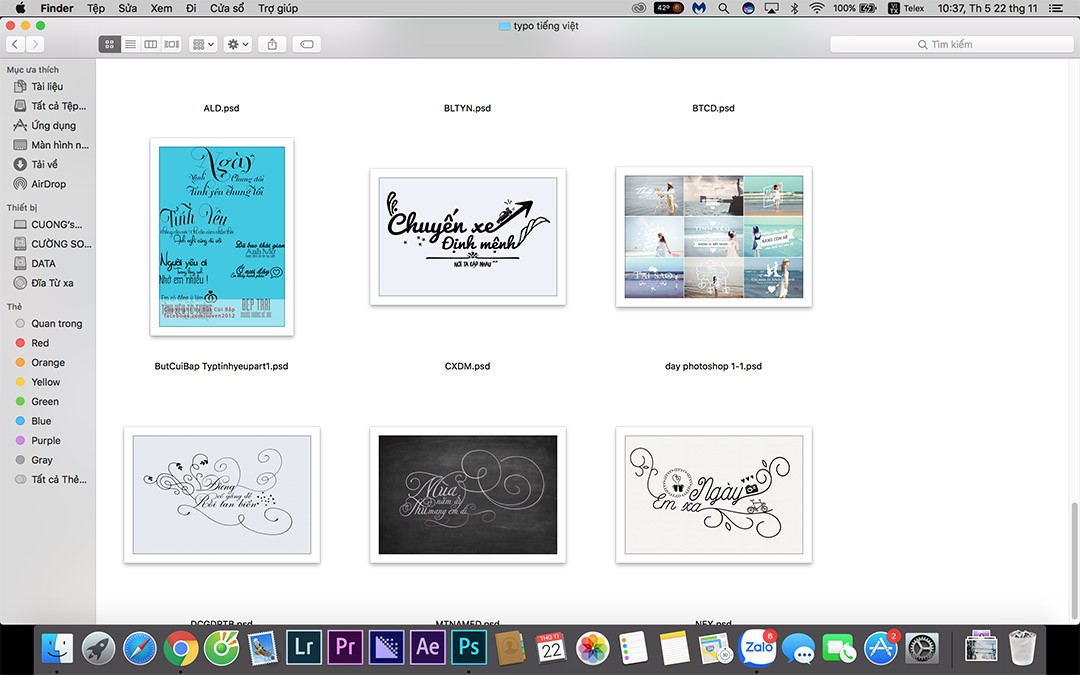1080x675 pixels.
Task: Click the AirDrop sidebar item
Action: point(48,184)
